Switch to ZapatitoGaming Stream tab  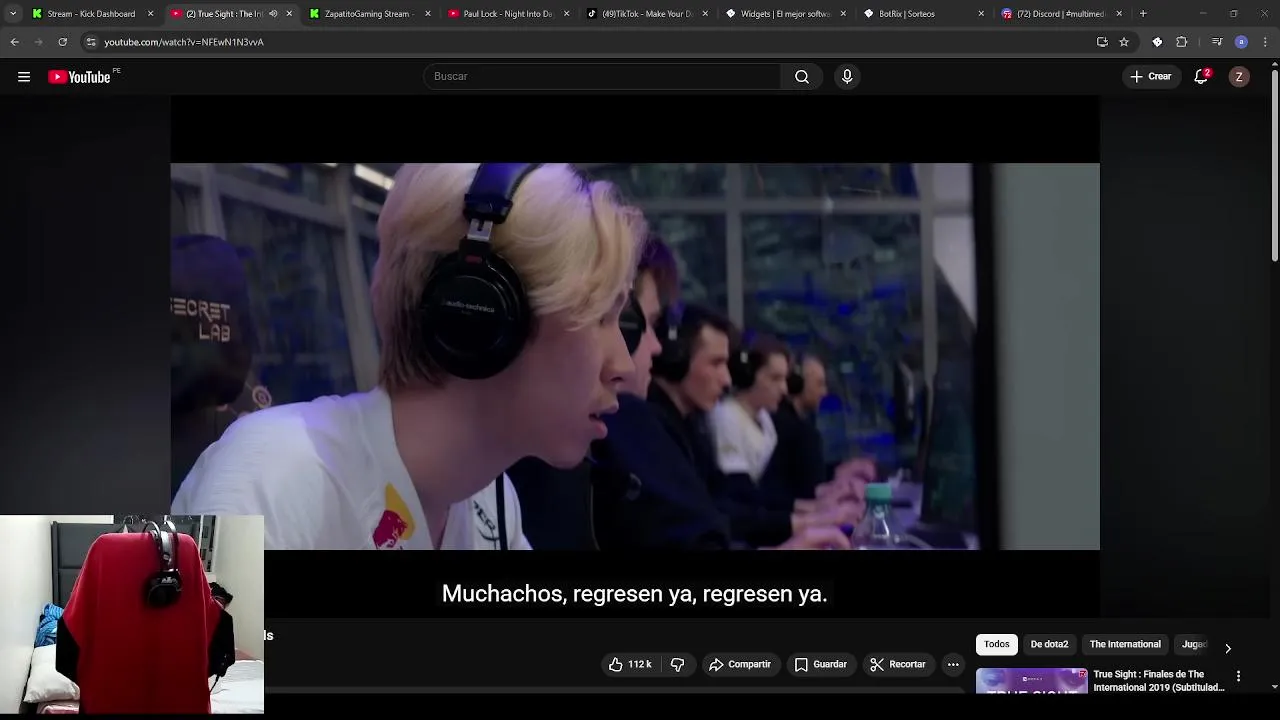[361, 14]
